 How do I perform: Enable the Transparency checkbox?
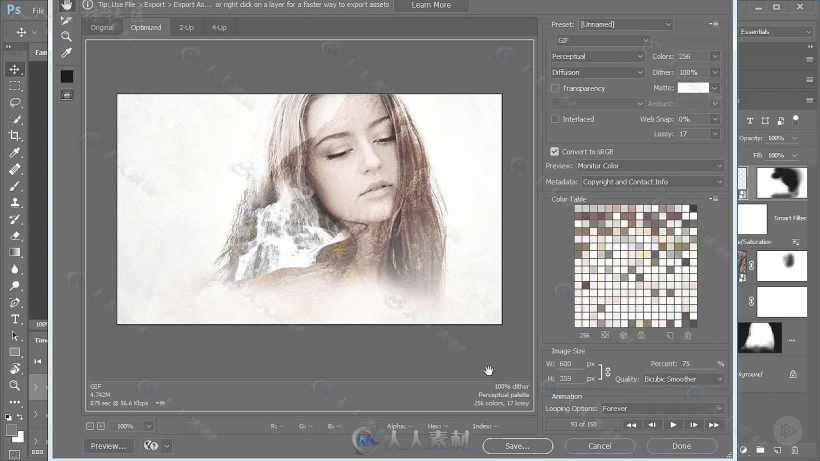pos(555,88)
